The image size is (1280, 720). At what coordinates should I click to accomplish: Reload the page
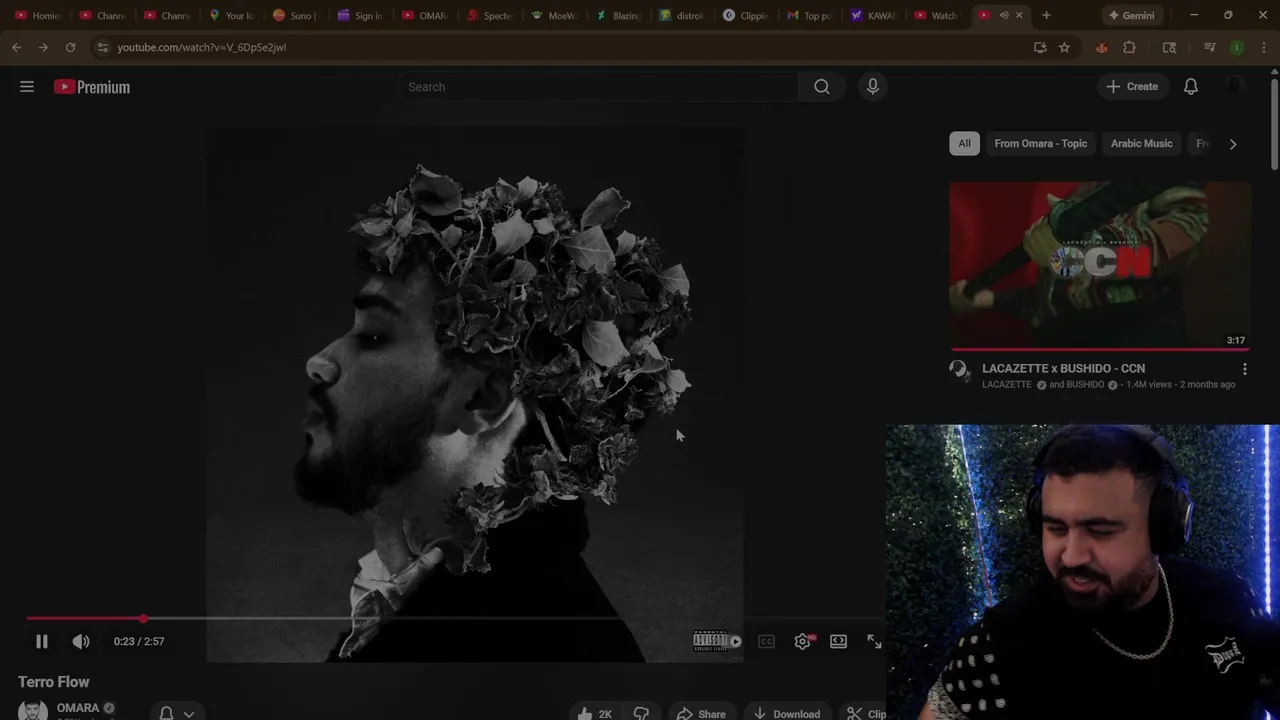[x=70, y=47]
